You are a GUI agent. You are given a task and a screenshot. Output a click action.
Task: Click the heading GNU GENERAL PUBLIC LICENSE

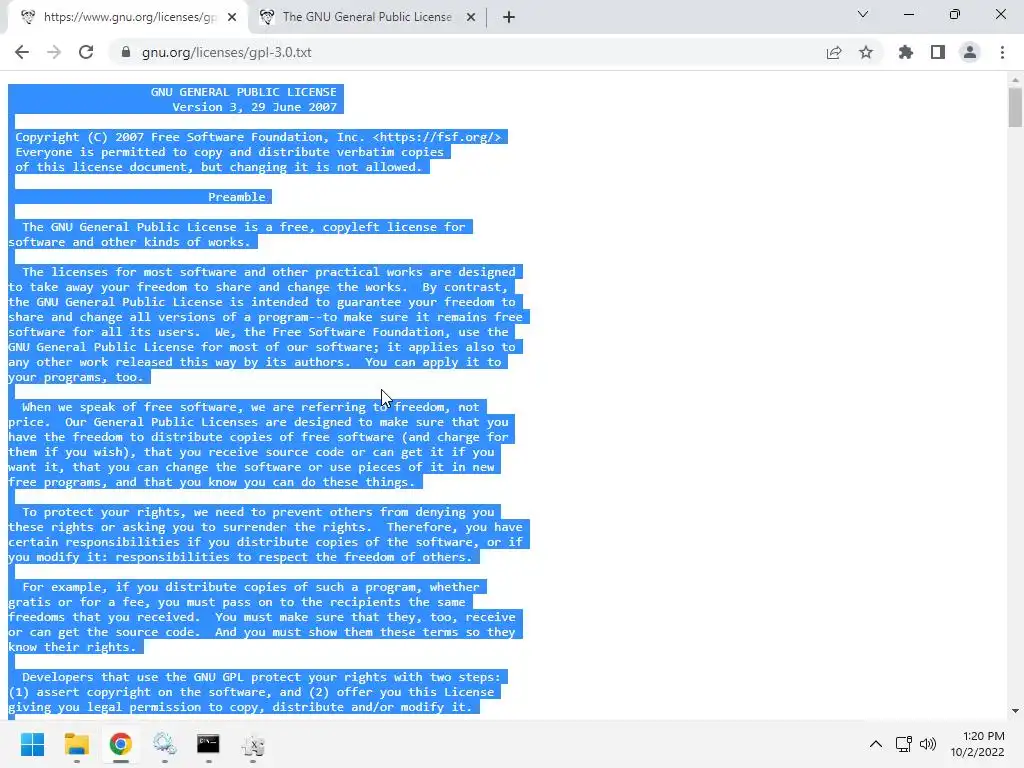tap(244, 92)
